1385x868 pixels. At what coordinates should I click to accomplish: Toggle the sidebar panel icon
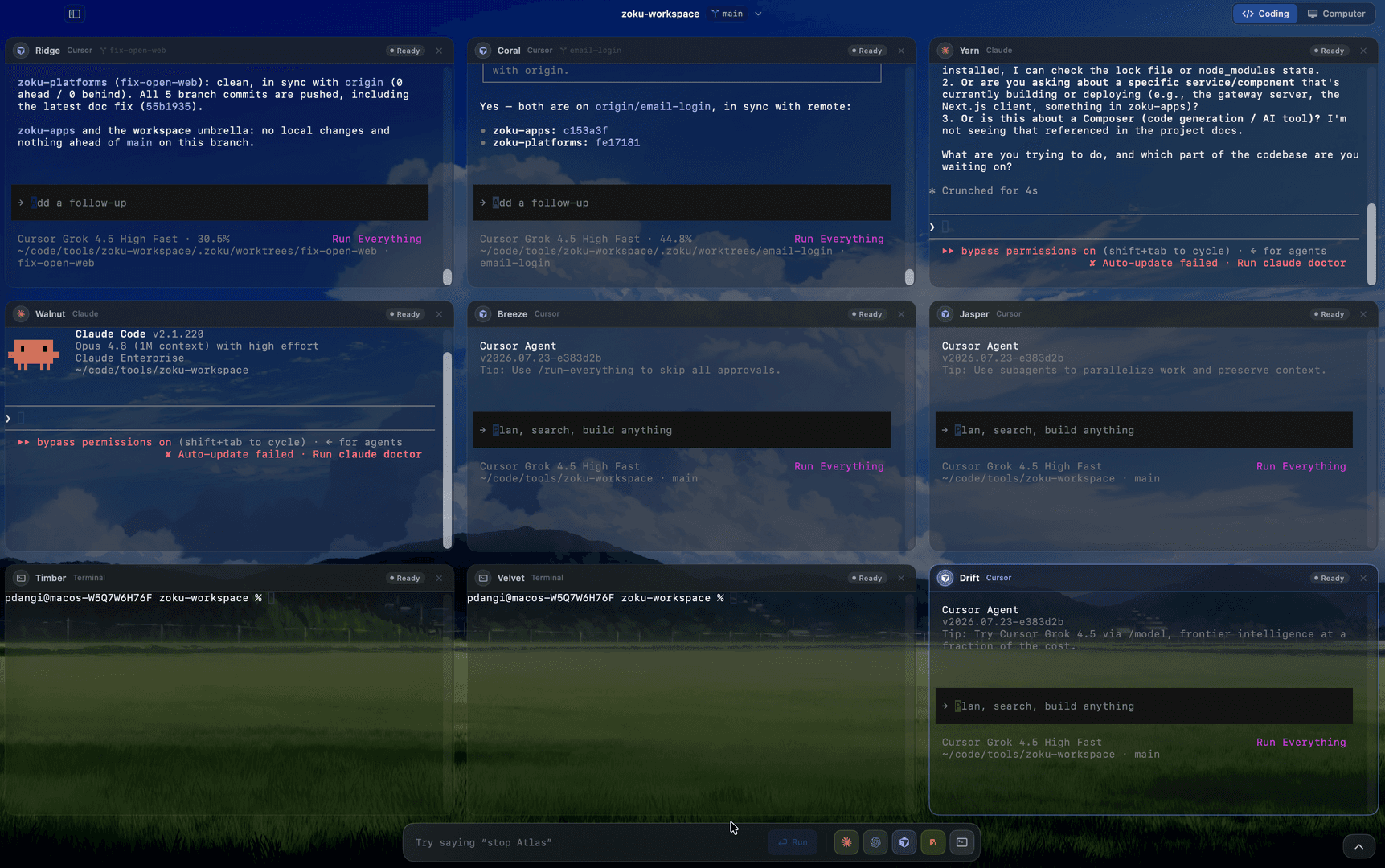point(75,14)
